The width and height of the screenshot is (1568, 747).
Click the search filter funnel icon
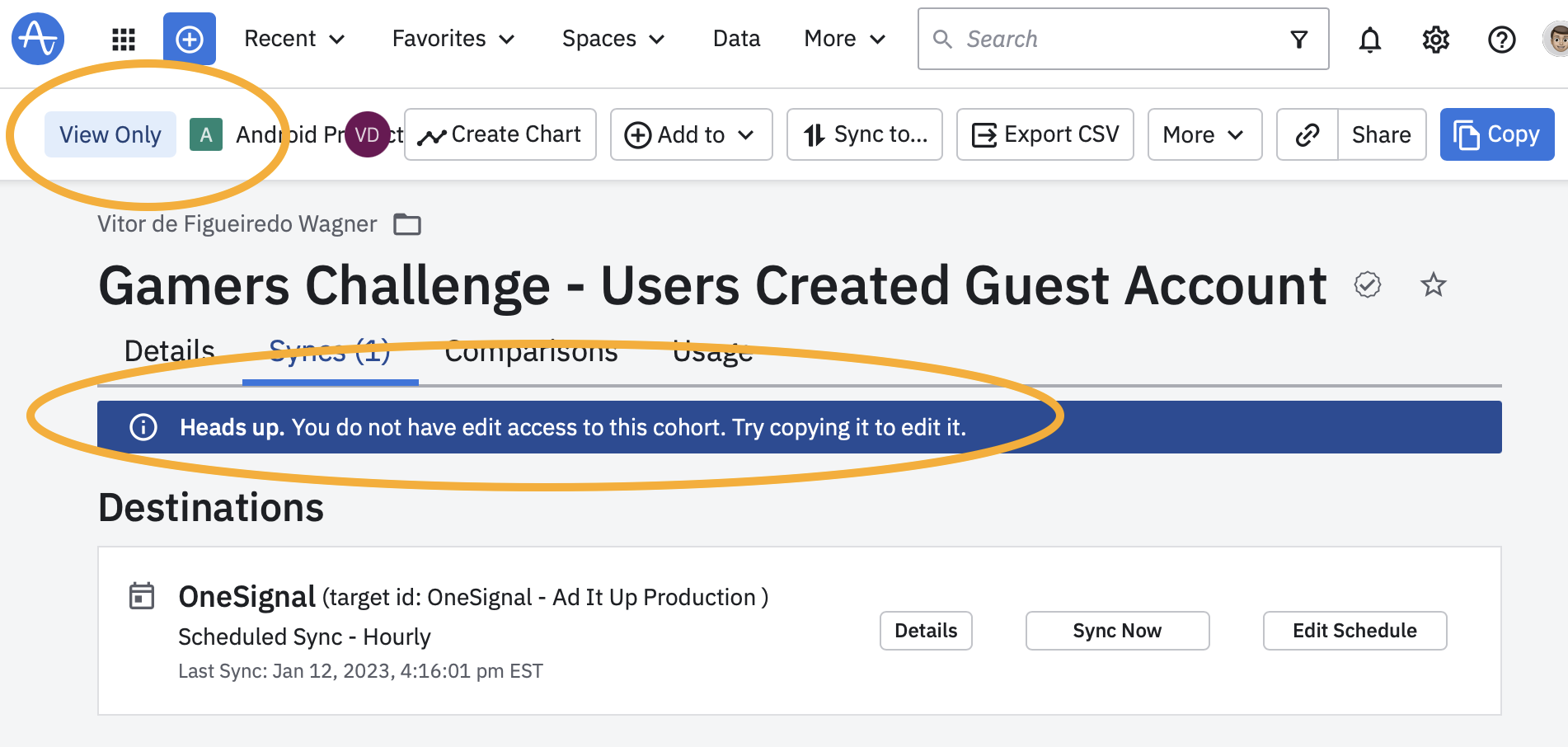click(x=1299, y=39)
